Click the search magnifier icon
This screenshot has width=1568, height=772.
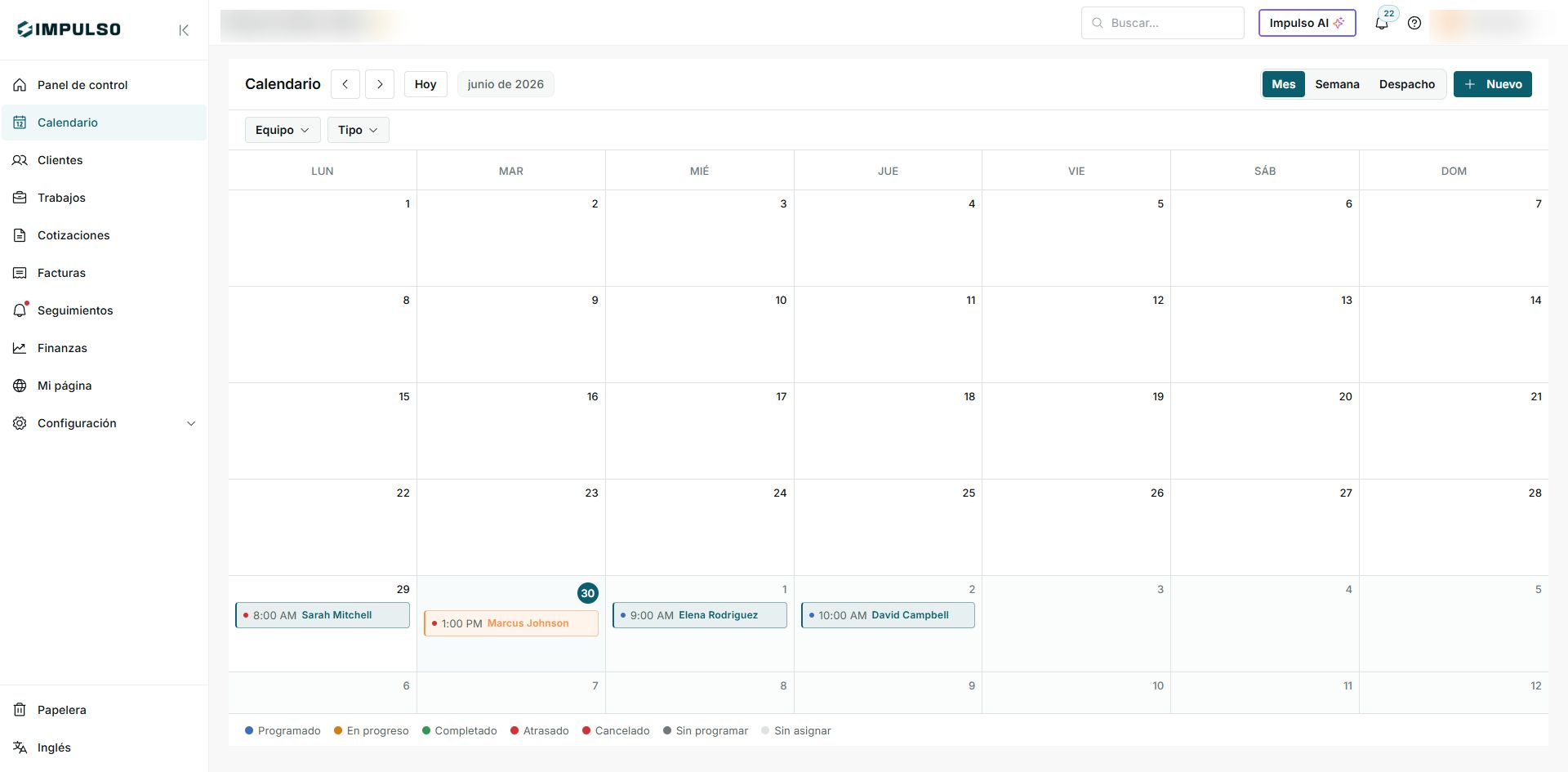(x=1098, y=23)
